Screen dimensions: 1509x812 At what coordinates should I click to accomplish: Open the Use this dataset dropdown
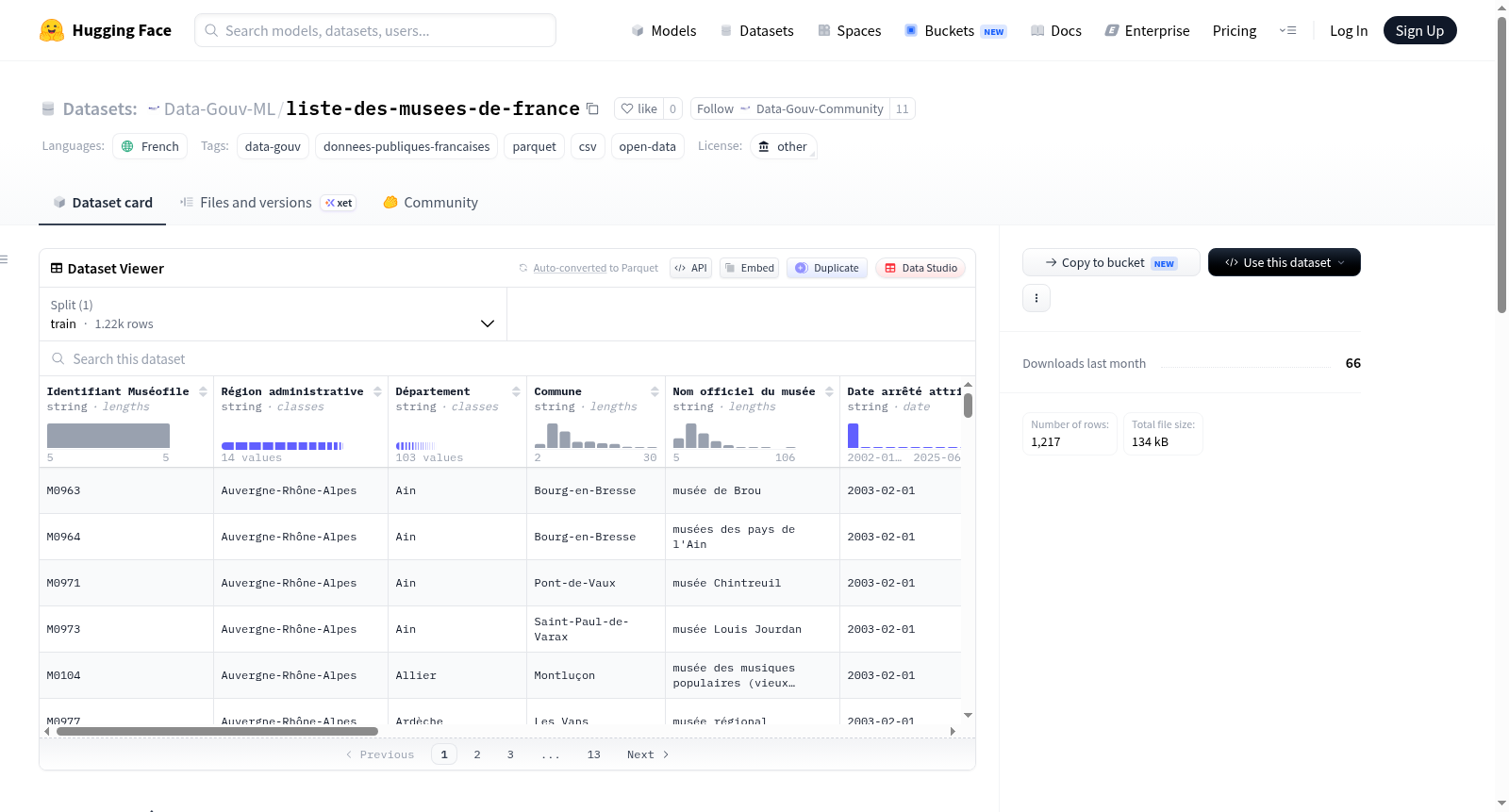[x=1284, y=262]
